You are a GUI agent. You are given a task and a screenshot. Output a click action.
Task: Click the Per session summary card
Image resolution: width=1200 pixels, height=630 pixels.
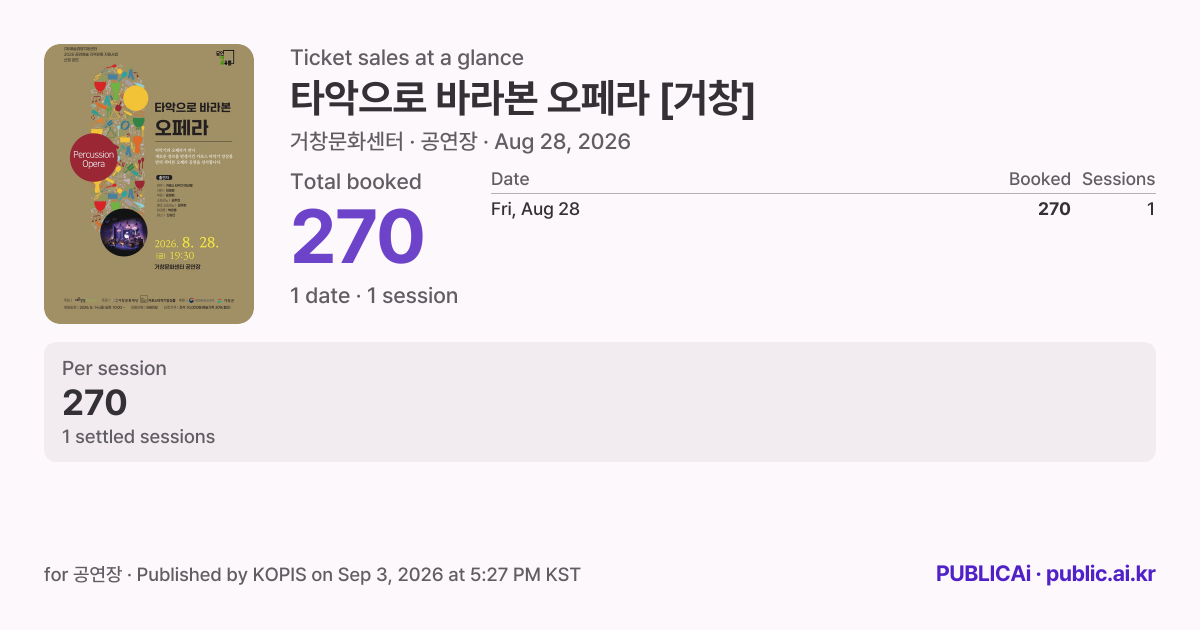click(x=600, y=402)
